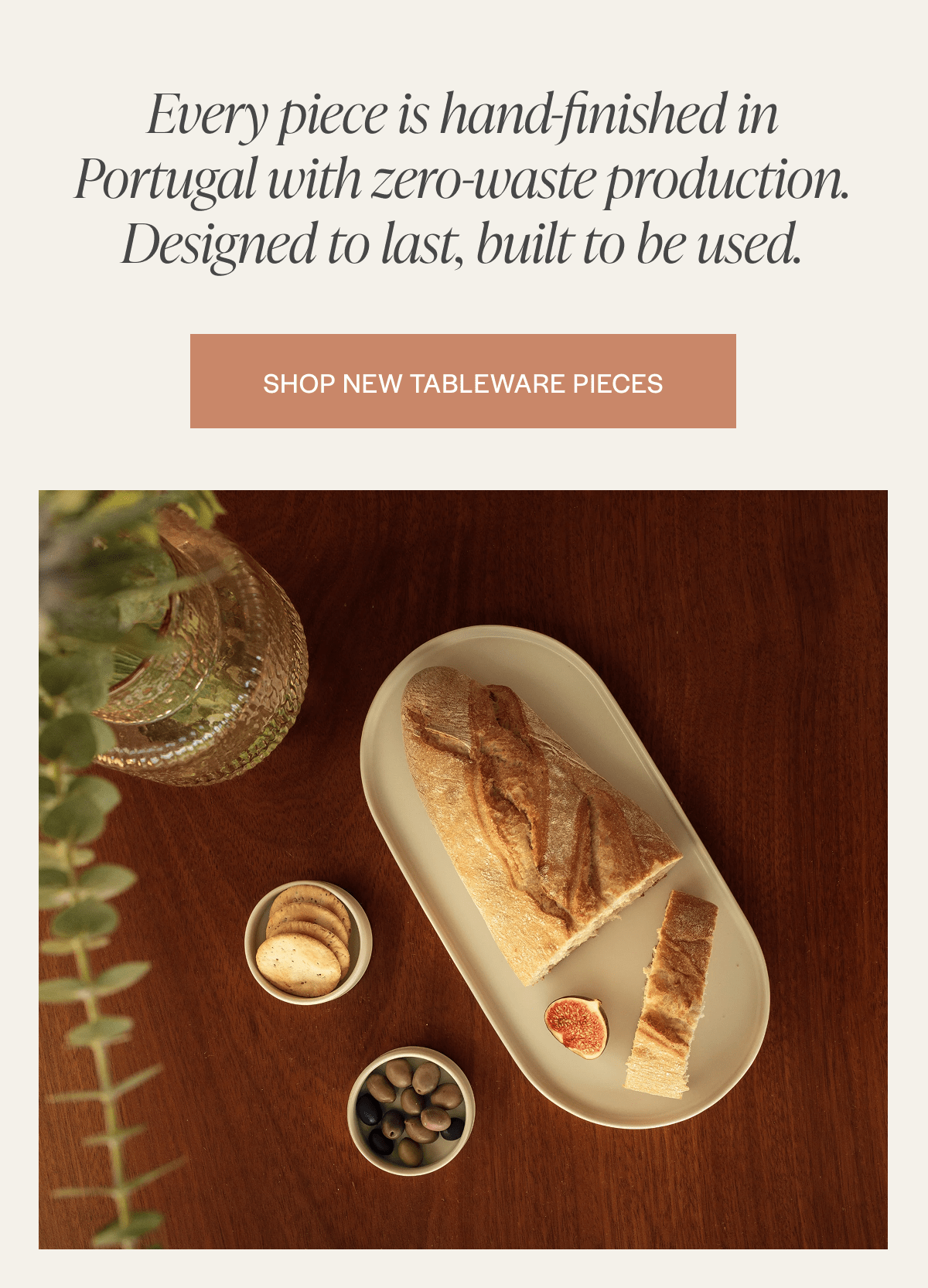Image resolution: width=928 pixels, height=1288 pixels.
Task: Click the text line 'Every piece is hand-finished in'
Action: point(462,114)
